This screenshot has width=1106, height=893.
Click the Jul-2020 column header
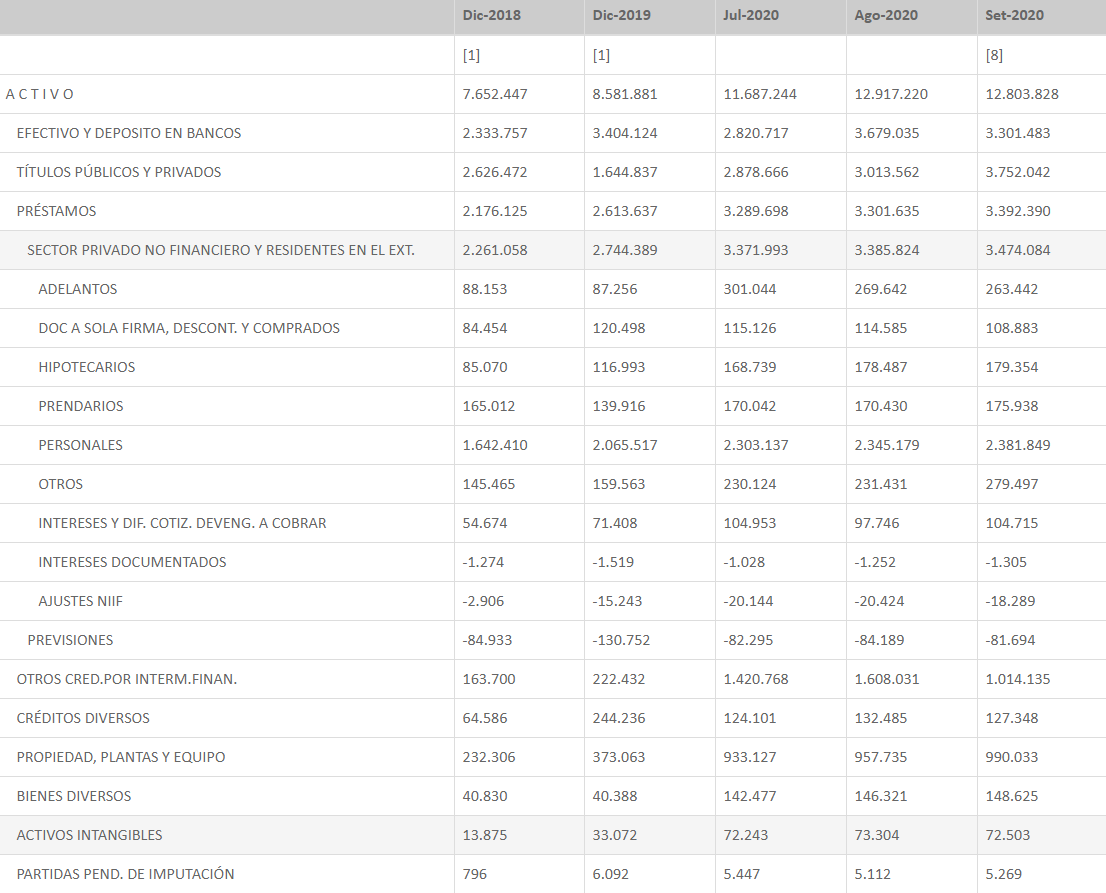coord(751,15)
